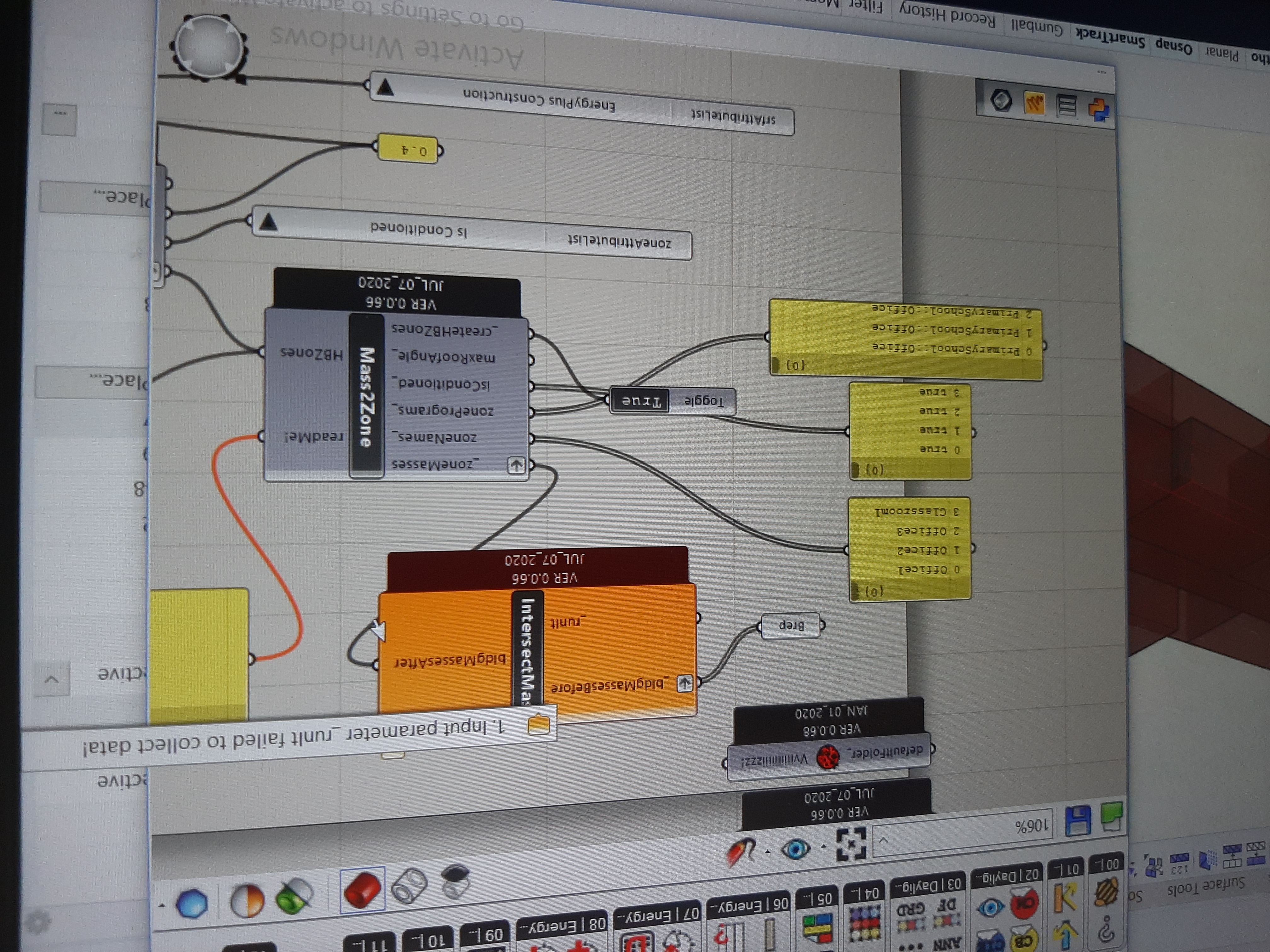The image size is (1270, 952).
Task: Click the red sketch brush icon
Action: [741, 852]
